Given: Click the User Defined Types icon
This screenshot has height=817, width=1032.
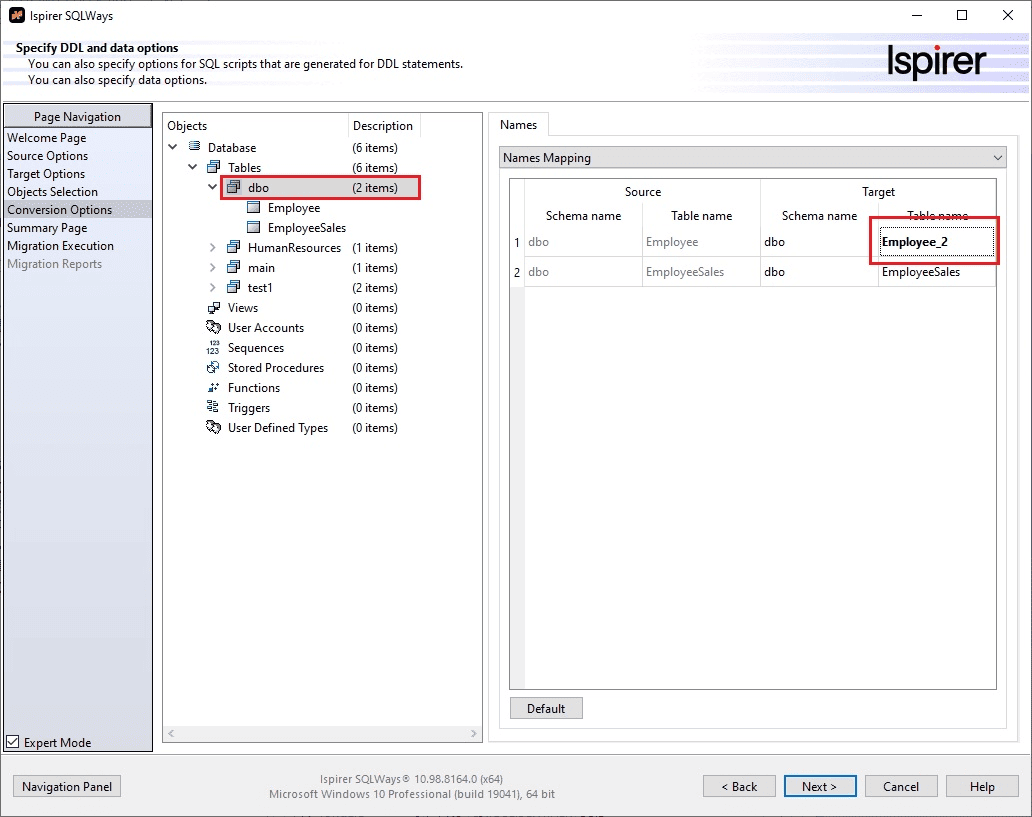Looking at the screenshot, I should pyautogui.click(x=213, y=428).
